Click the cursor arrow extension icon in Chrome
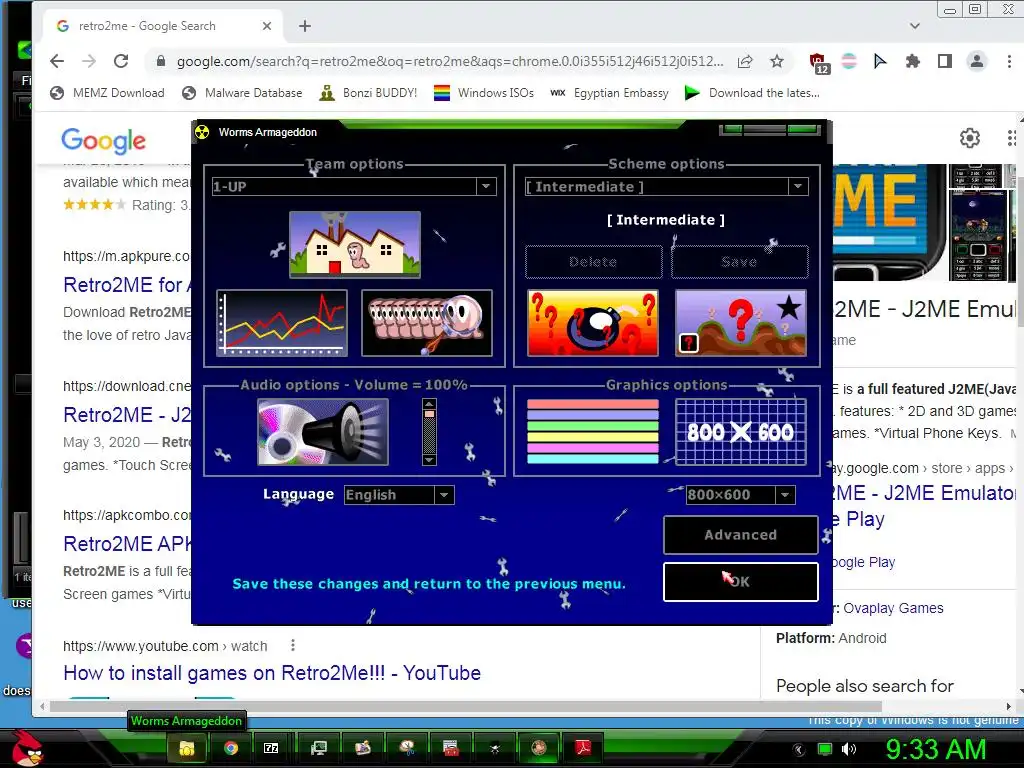Viewport: 1024px width, 768px height. (880, 61)
